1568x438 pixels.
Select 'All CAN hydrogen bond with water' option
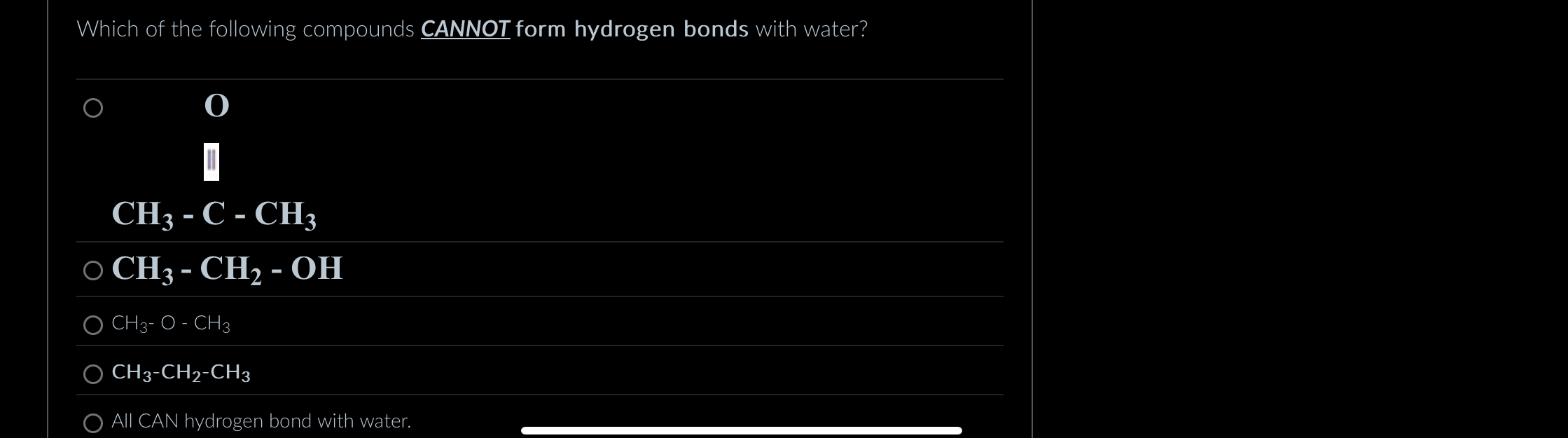click(x=93, y=423)
